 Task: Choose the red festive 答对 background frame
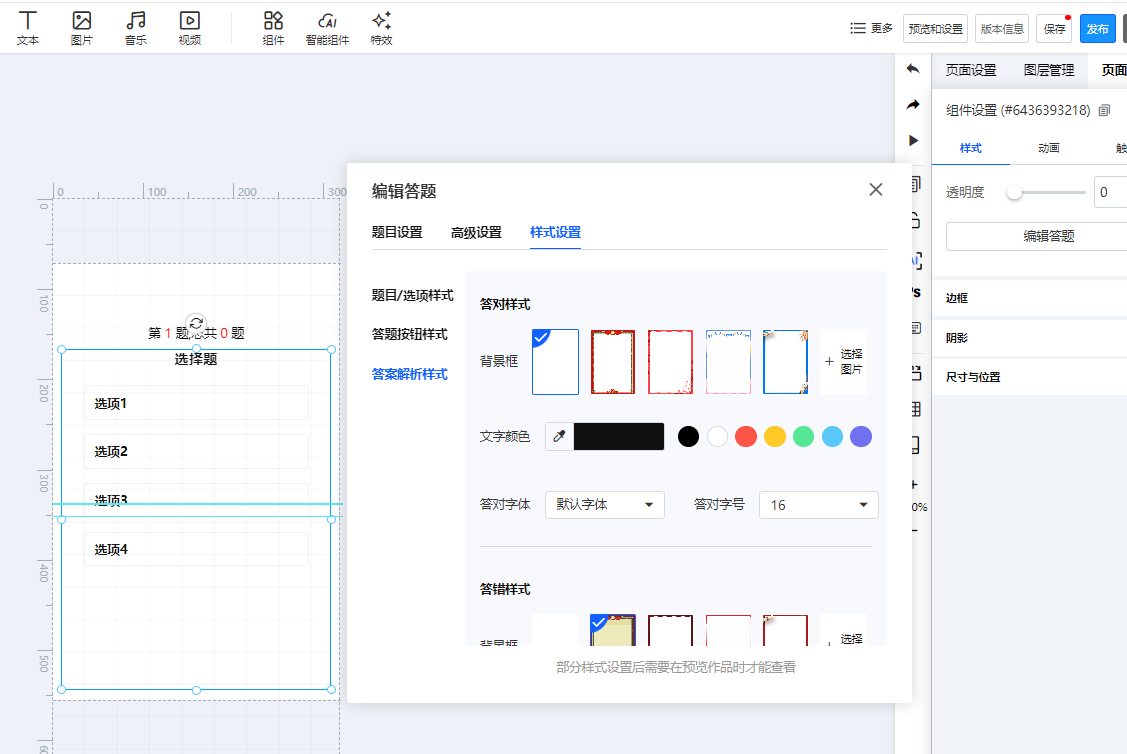[613, 362]
